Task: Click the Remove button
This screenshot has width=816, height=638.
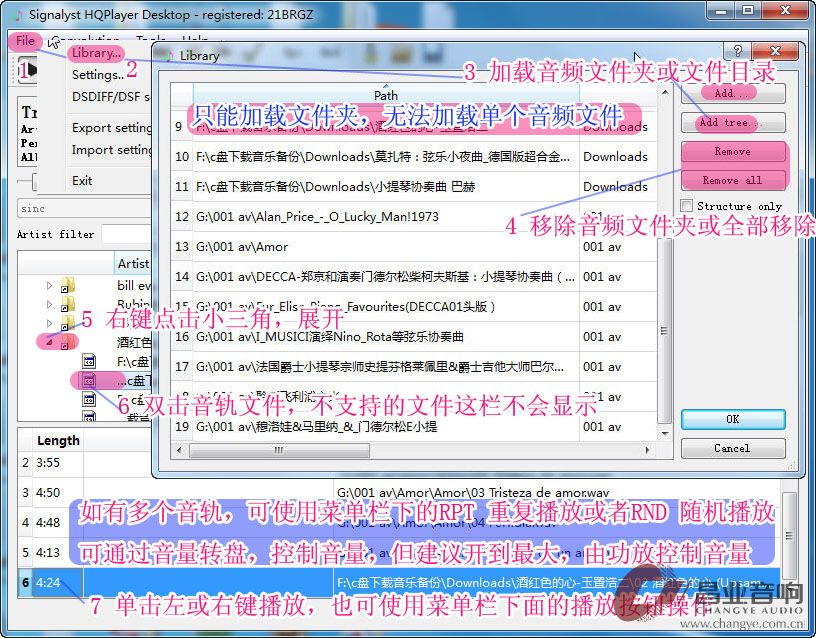Action: pos(733,151)
